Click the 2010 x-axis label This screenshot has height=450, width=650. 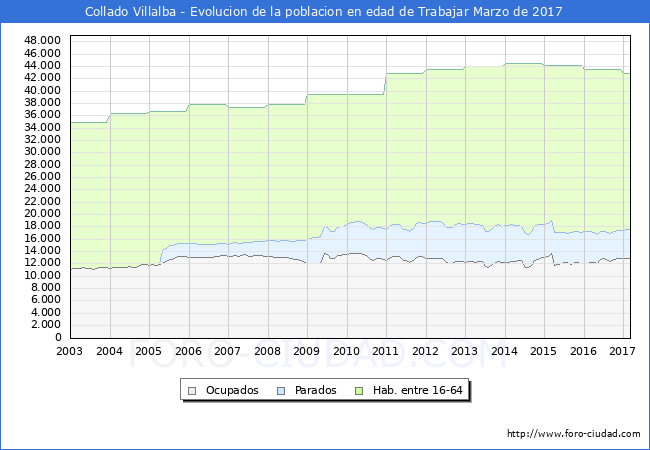tap(347, 351)
